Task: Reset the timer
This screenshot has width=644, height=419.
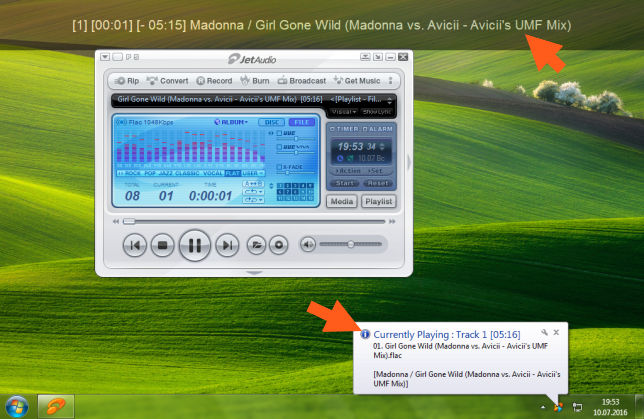Action: click(x=378, y=183)
